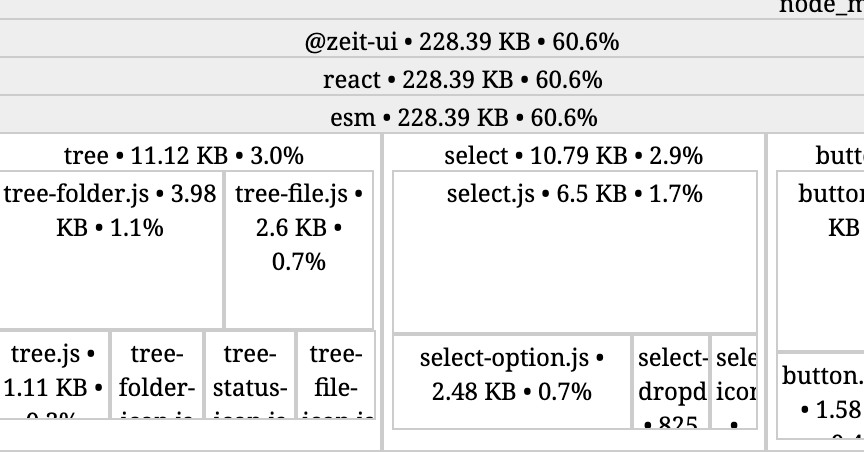
Task: Click the tree.js 1.11 KB cell
Action: (54, 374)
